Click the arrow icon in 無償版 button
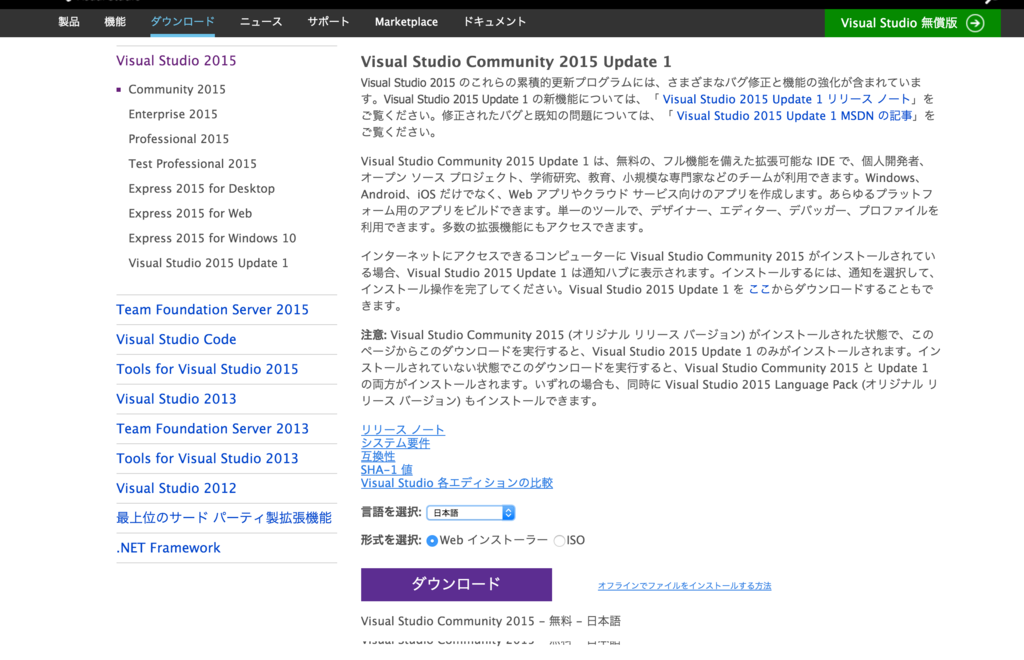The image size is (1024, 660). (975, 24)
